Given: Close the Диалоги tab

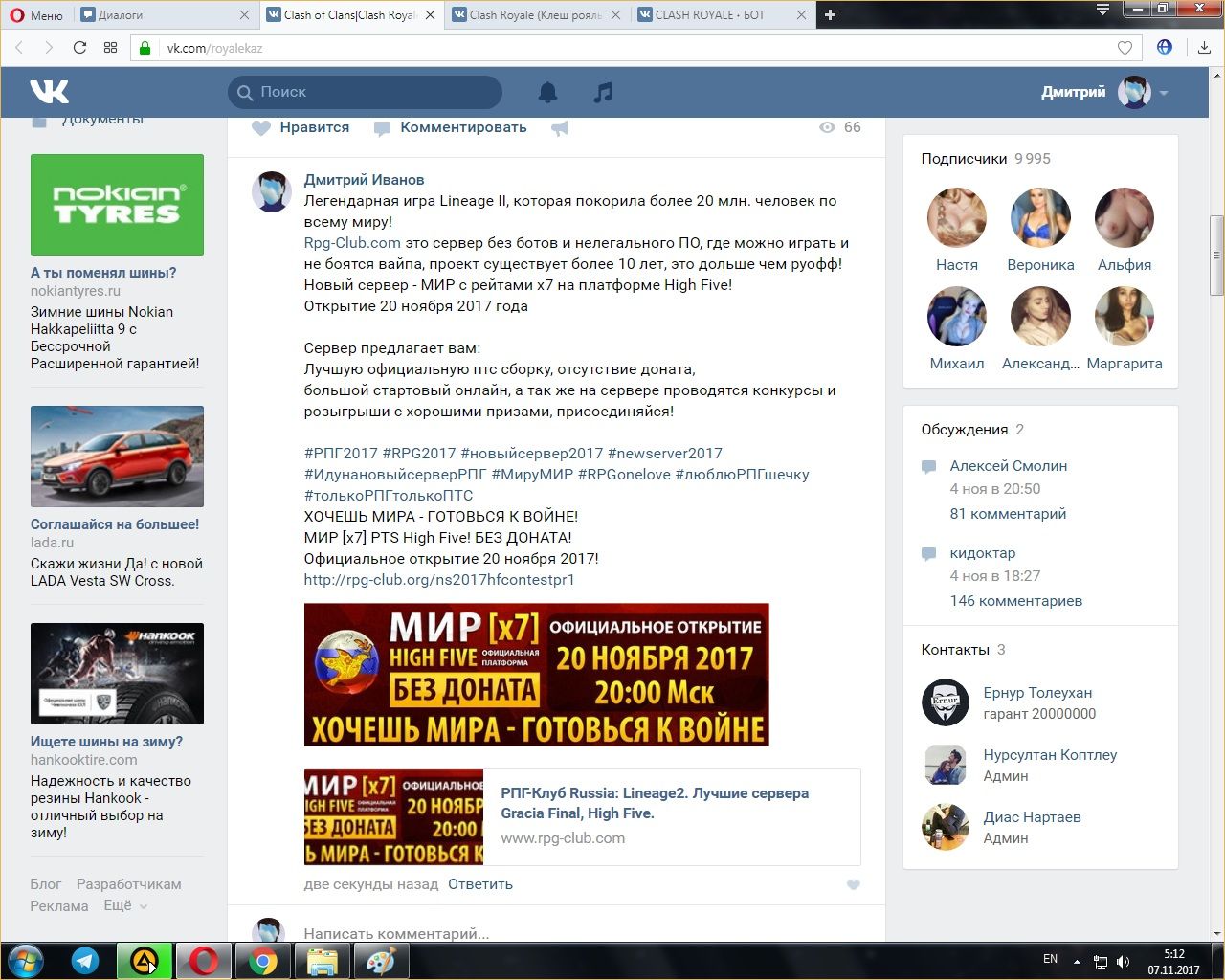Looking at the screenshot, I should [244, 14].
